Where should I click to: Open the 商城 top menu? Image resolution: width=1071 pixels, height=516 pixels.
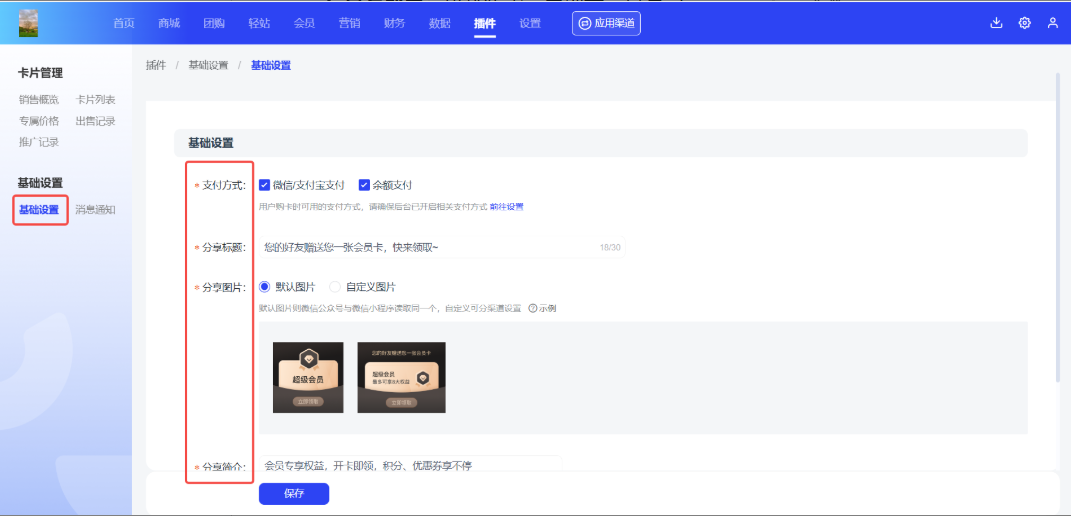coord(169,23)
